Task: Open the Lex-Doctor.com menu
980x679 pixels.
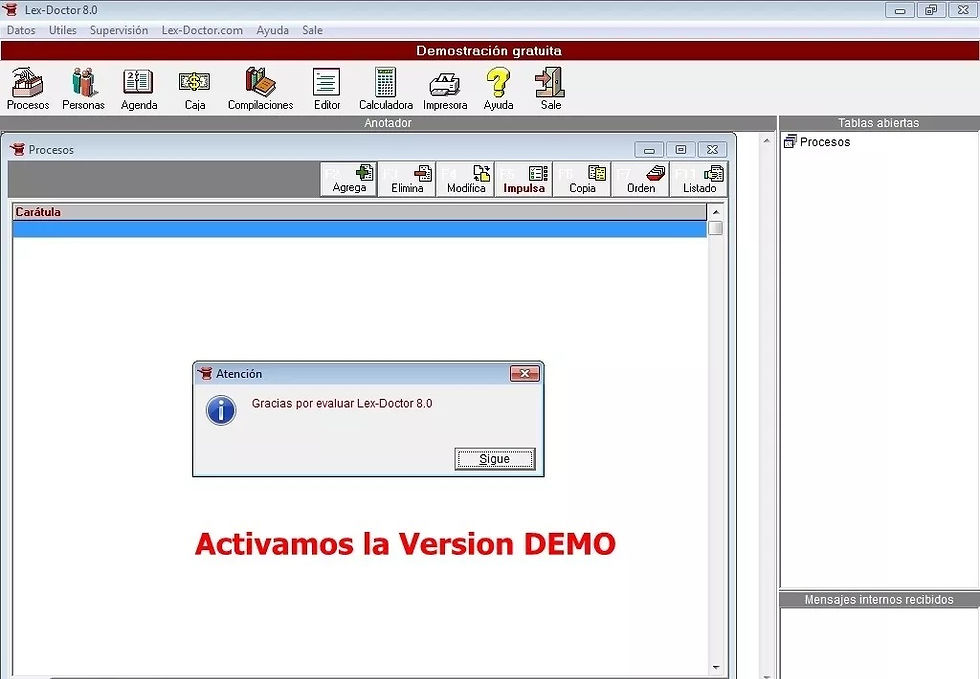Action: pos(202,30)
